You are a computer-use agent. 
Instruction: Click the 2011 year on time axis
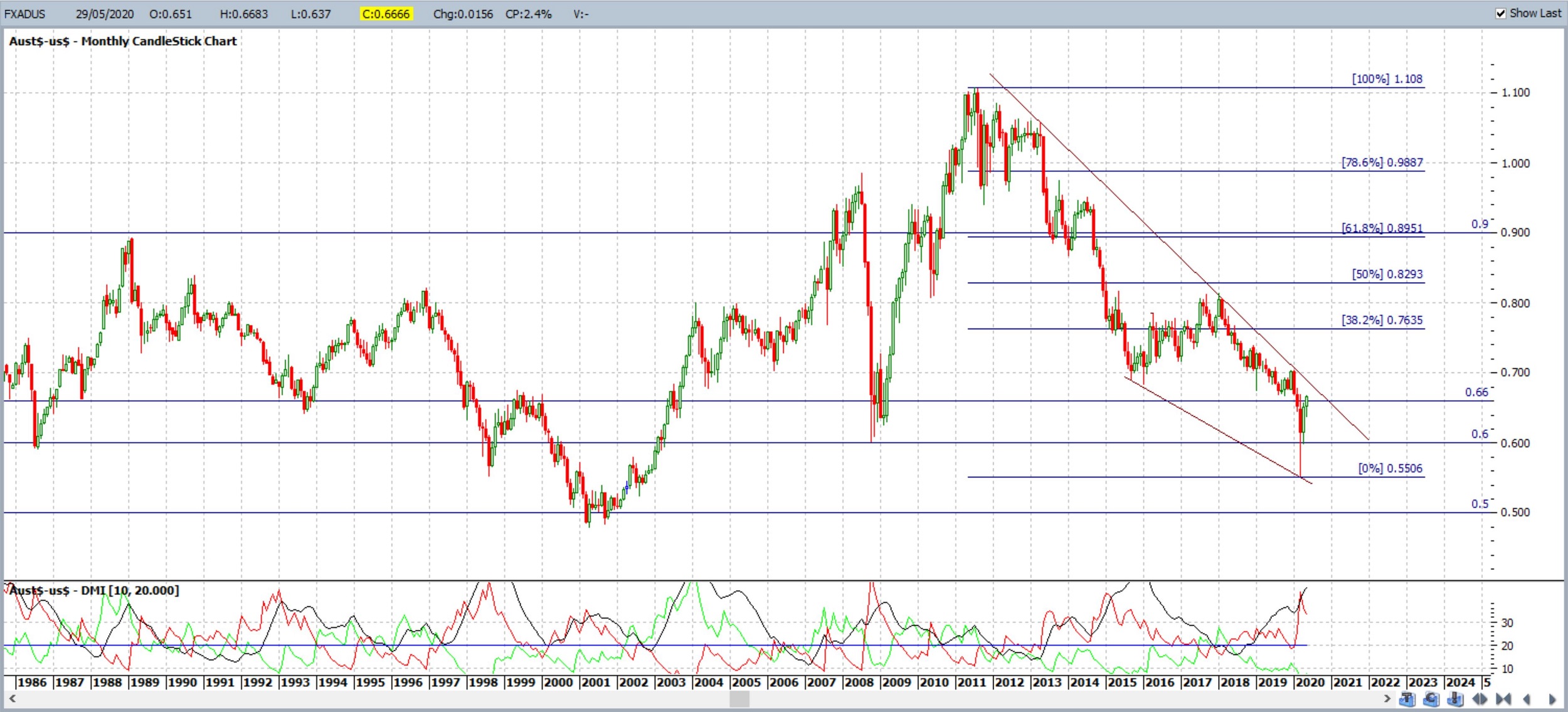(972, 683)
